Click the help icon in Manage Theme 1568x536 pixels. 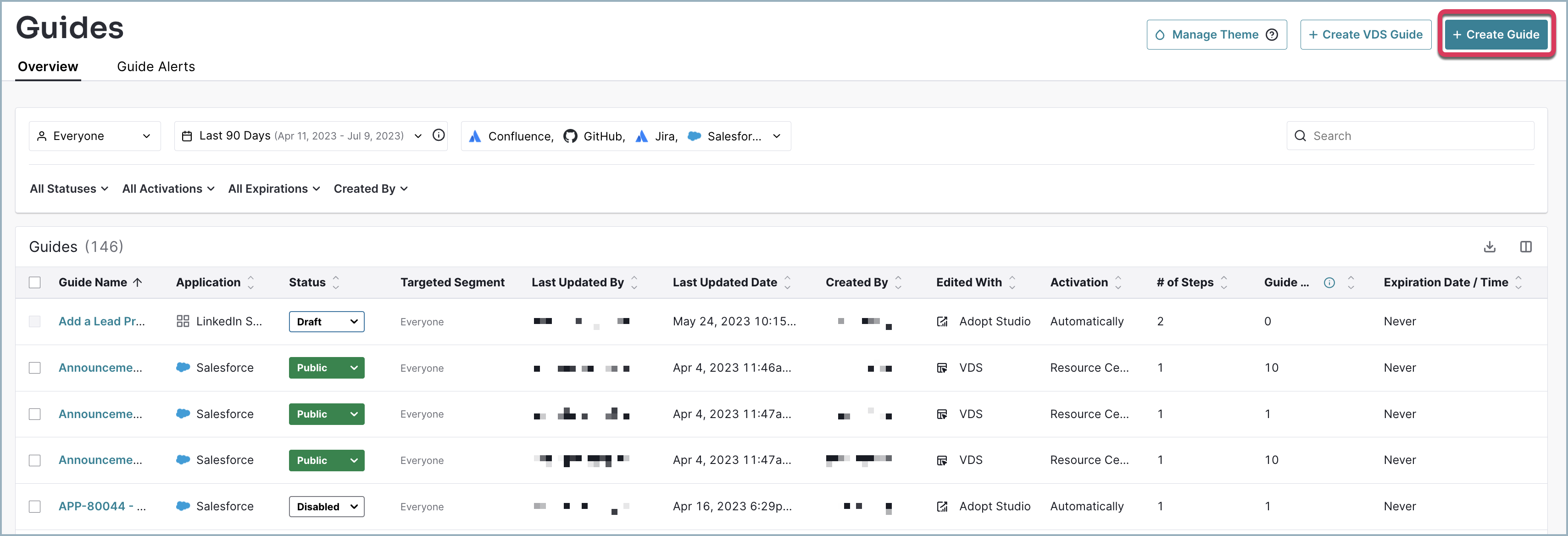click(x=1272, y=35)
